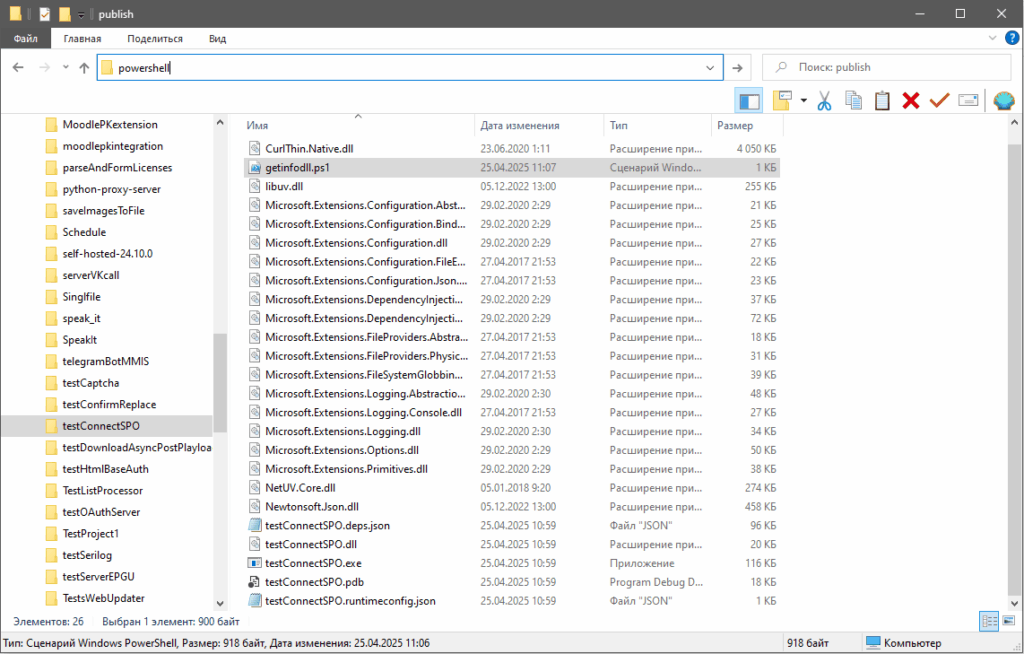Open the TestsWebUpdater folder in tree
This screenshot has height=654, width=1024.
(x=103, y=598)
